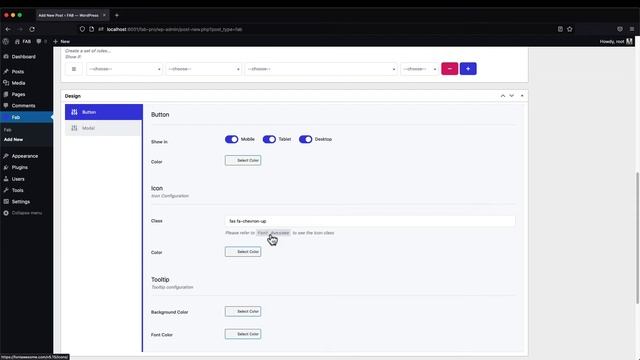The image size is (640, 360).
Task: Click the browser forward arrow
Action: (x=20, y=29)
